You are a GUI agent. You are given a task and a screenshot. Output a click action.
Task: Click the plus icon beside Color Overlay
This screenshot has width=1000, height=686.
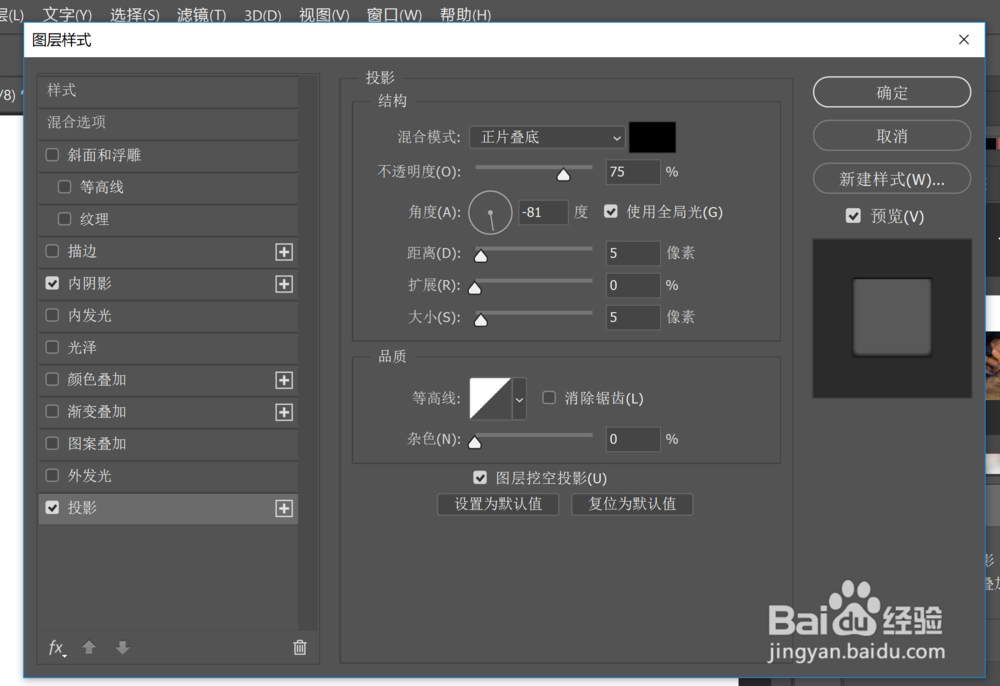pyautogui.click(x=284, y=380)
